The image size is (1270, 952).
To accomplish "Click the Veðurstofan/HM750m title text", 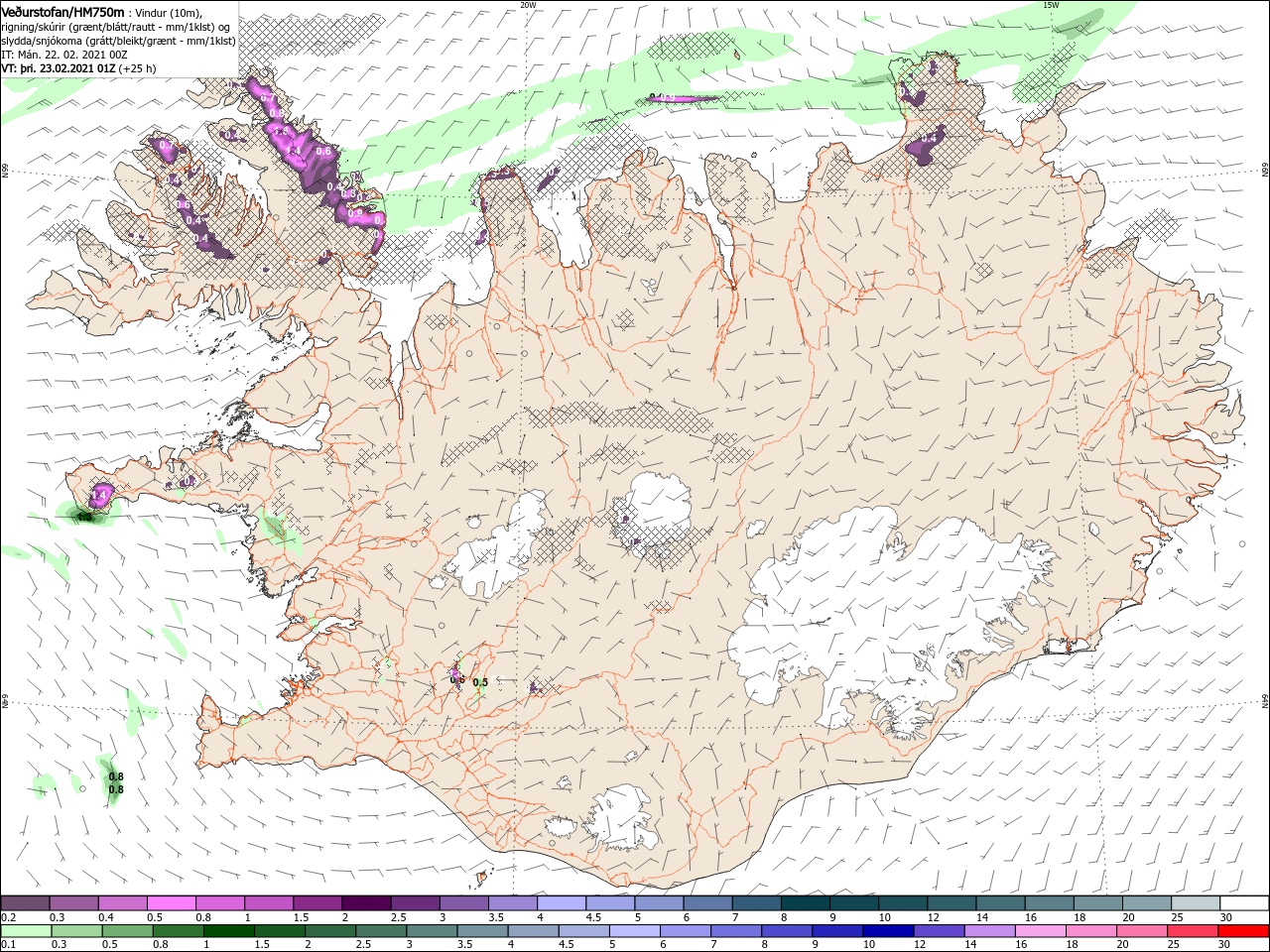I will (63, 11).
